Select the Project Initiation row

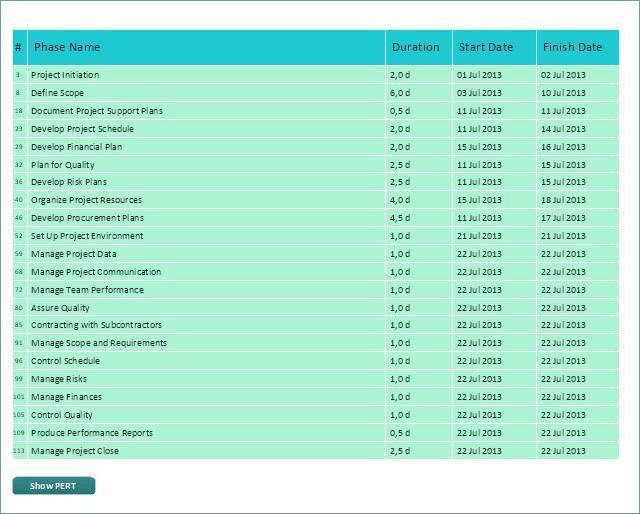pyautogui.click(x=316, y=75)
